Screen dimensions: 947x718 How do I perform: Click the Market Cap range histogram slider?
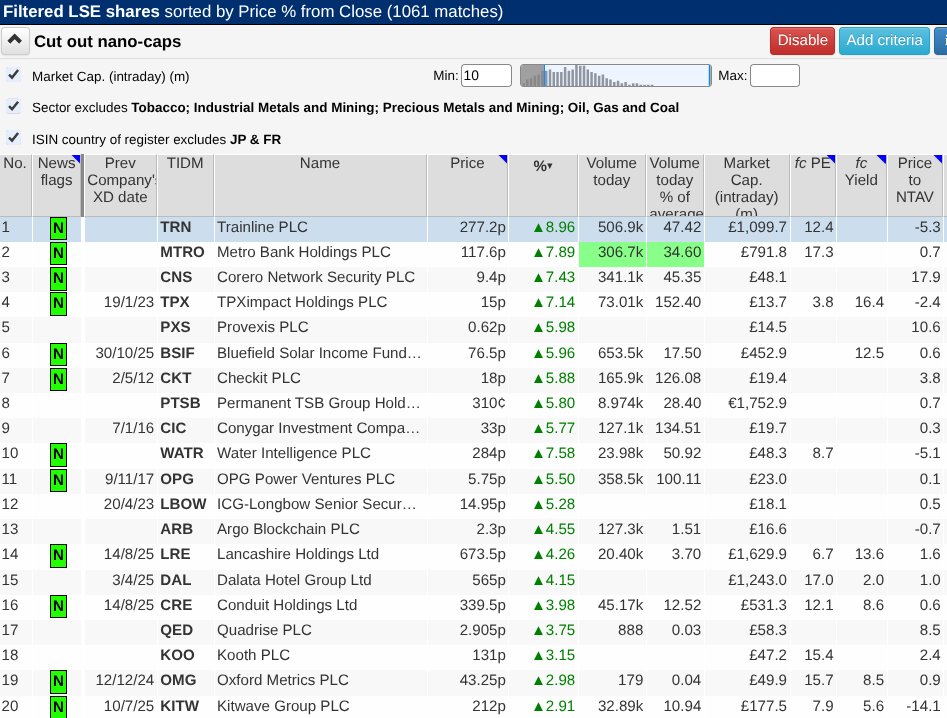615,75
